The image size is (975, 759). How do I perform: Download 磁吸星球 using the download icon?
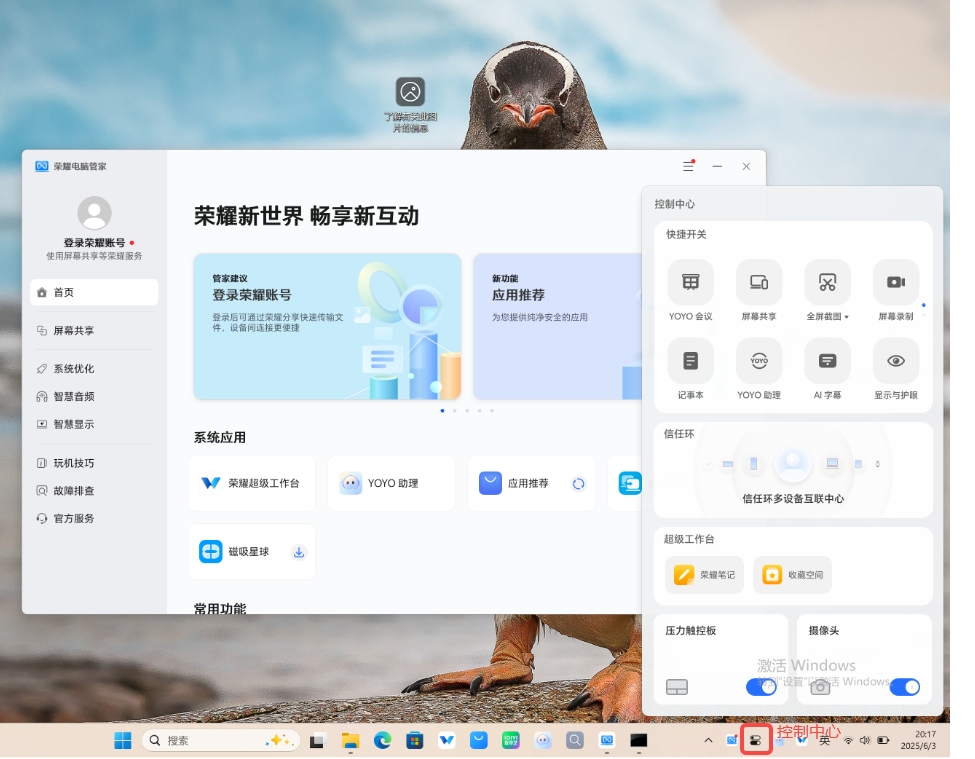[x=298, y=552]
